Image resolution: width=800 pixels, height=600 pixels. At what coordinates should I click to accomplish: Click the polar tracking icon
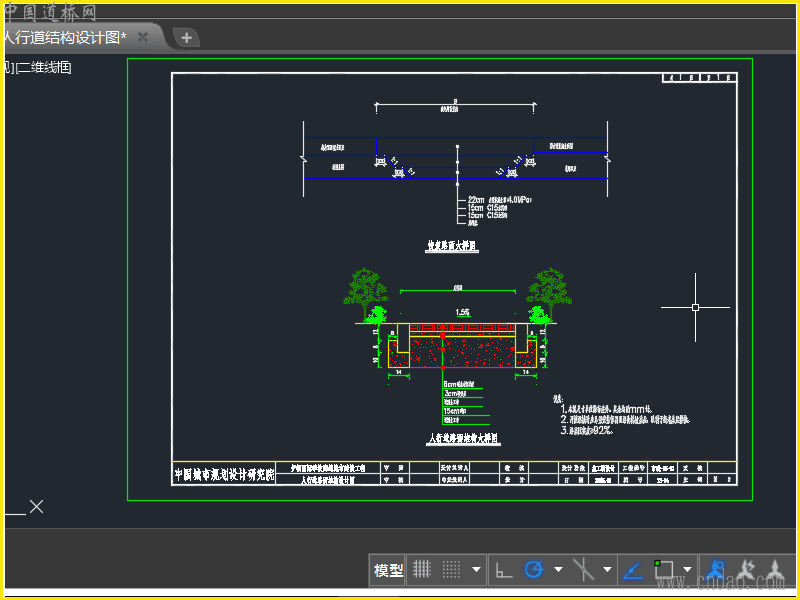coord(534,570)
